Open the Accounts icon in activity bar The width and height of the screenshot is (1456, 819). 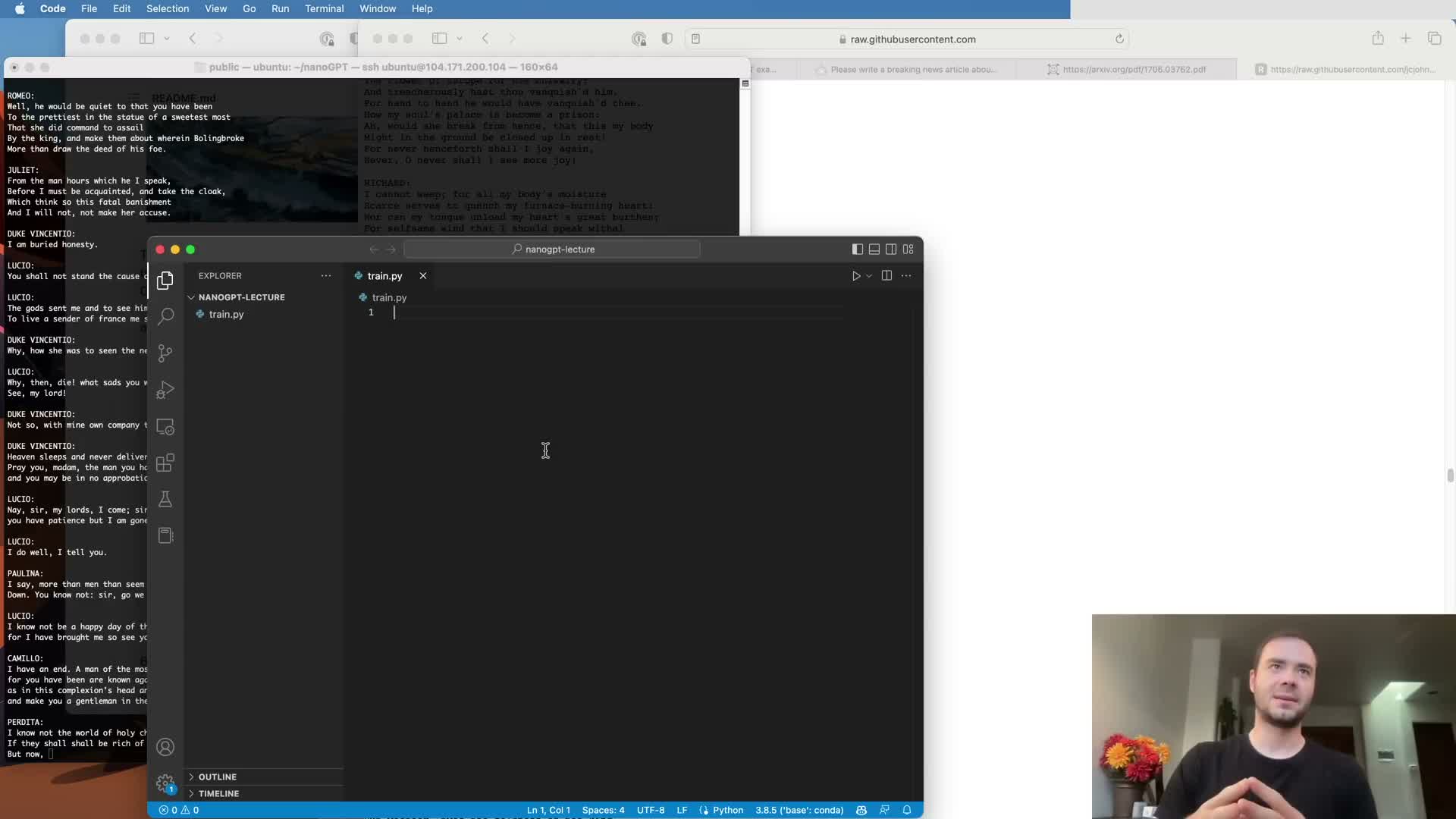coord(165,747)
